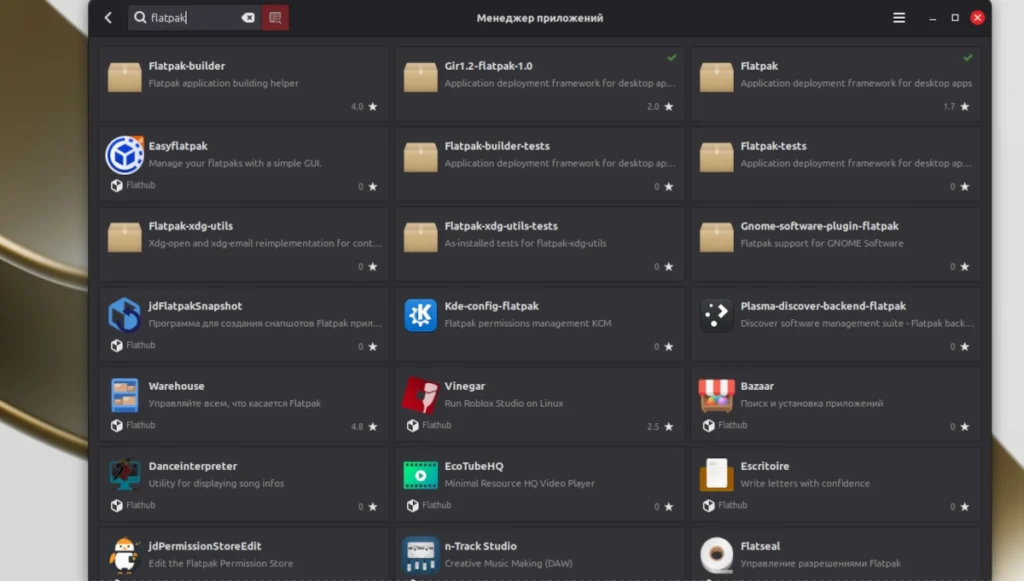The width and height of the screenshot is (1024, 581).
Task: Clear the flatpak search text
Action: click(x=248, y=18)
